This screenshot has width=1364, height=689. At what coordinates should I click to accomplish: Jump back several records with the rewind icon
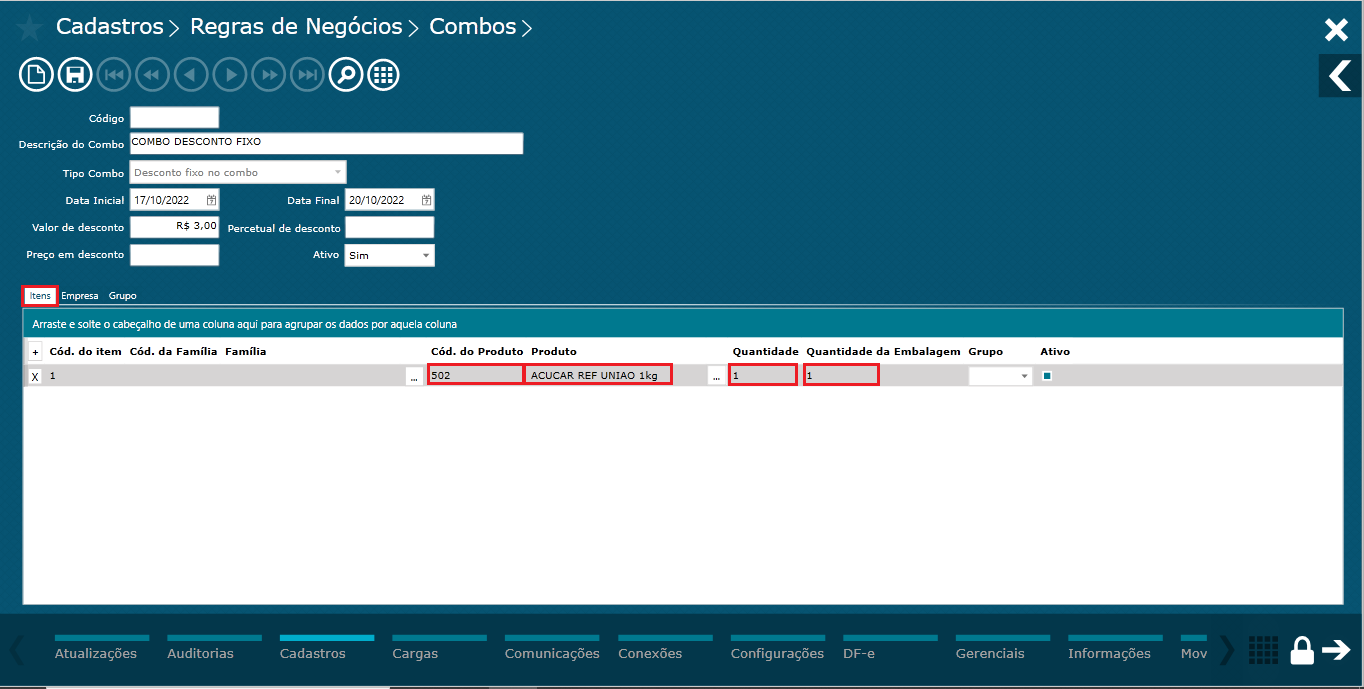[x=153, y=75]
